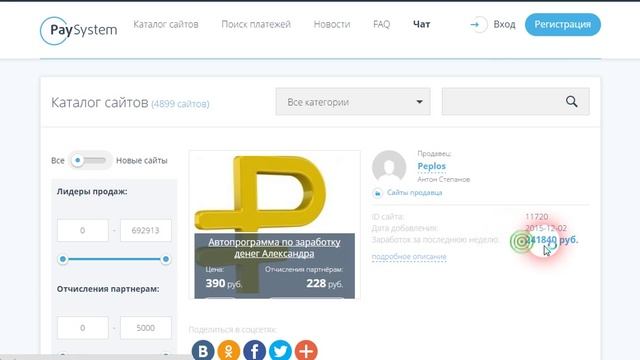
Task: Click the Регистрация button
Action: [562, 24]
